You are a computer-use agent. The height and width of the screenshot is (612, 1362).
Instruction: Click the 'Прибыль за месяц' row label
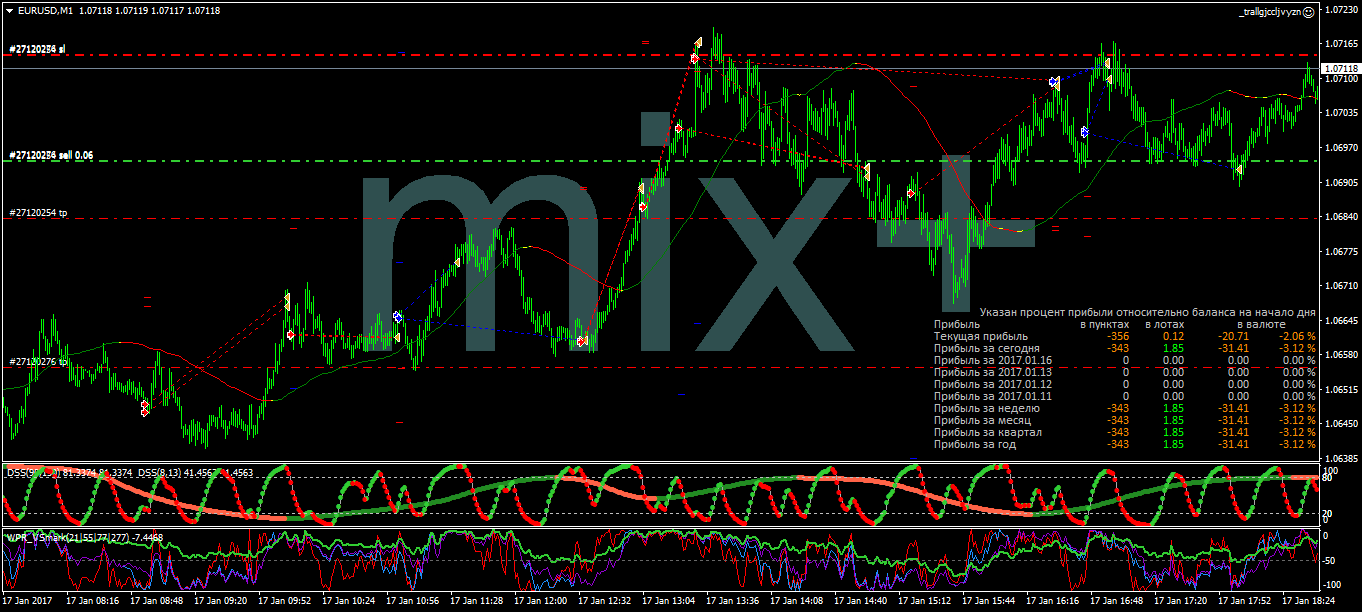[983, 420]
